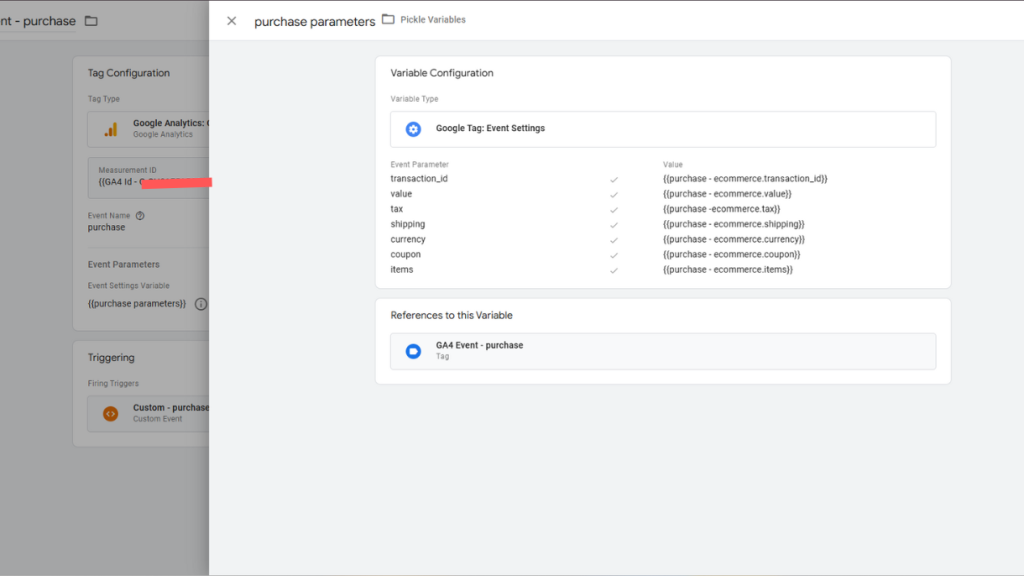Click the checkmark in the value row
The image size is (1024, 576).
click(614, 195)
